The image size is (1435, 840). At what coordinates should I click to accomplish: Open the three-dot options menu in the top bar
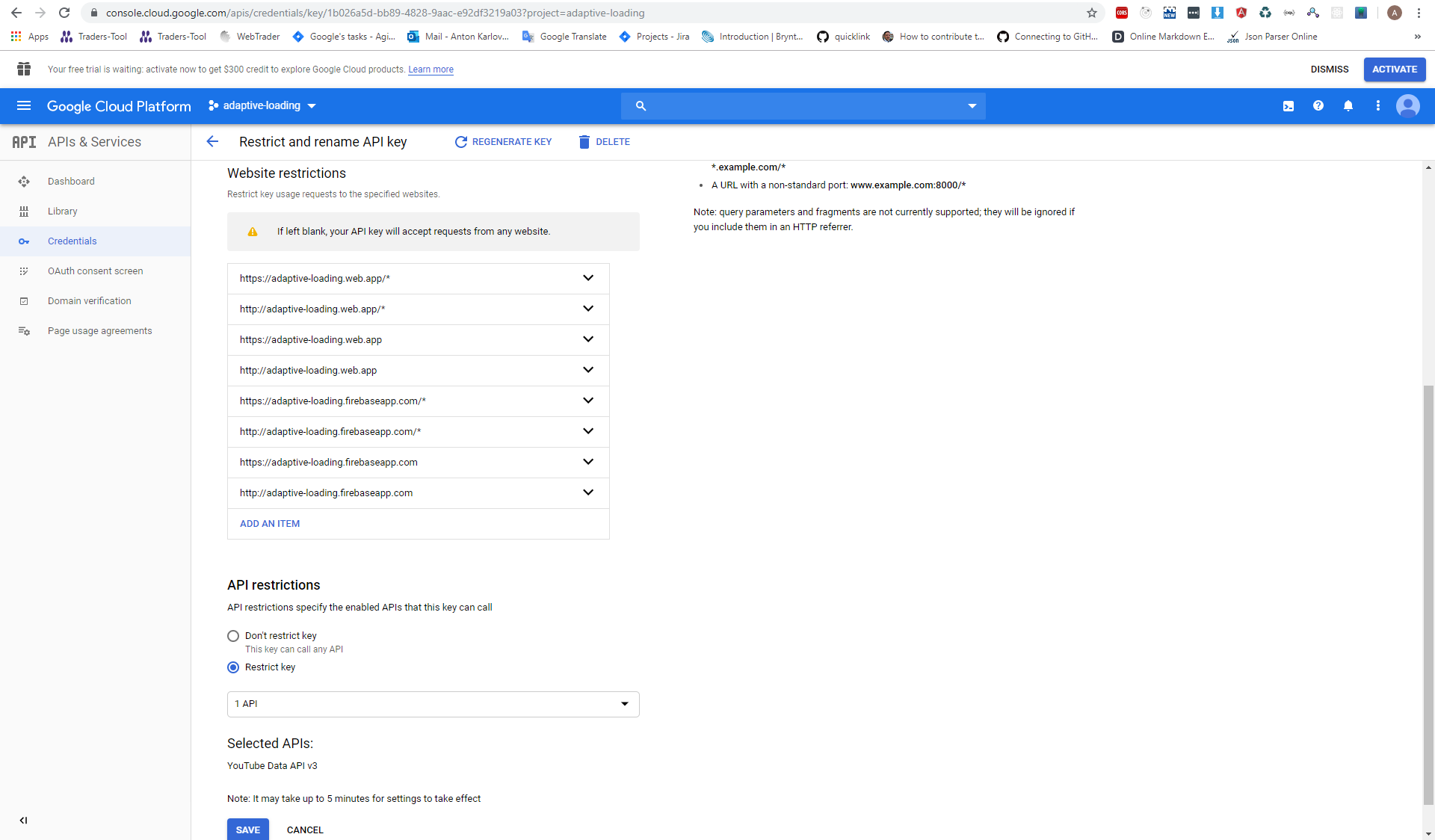pos(1379,106)
